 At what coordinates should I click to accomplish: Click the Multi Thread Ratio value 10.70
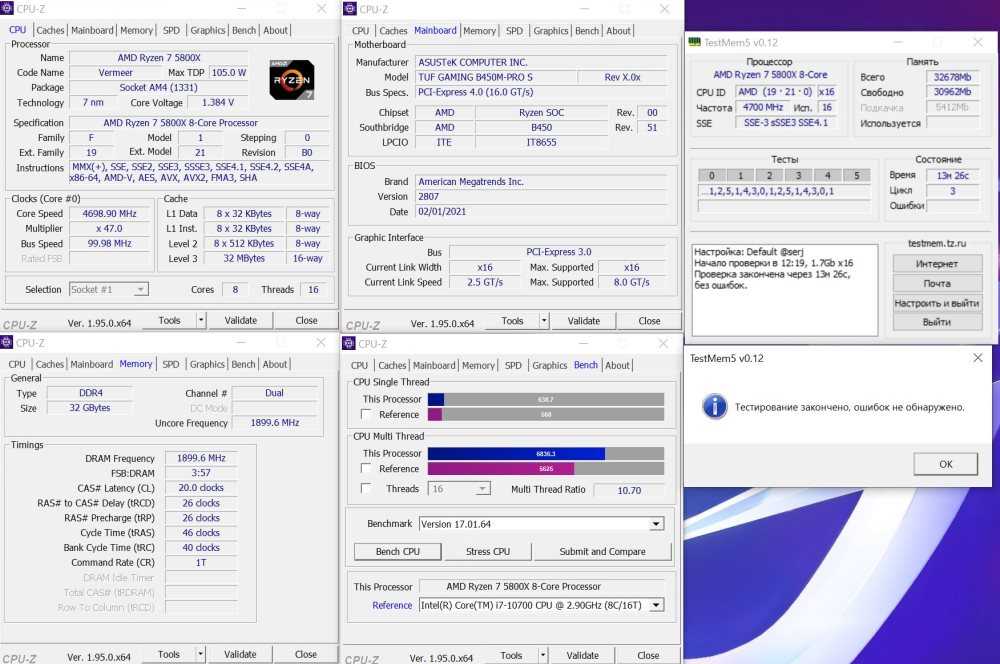pyautogui.click(x=629, y=490)
